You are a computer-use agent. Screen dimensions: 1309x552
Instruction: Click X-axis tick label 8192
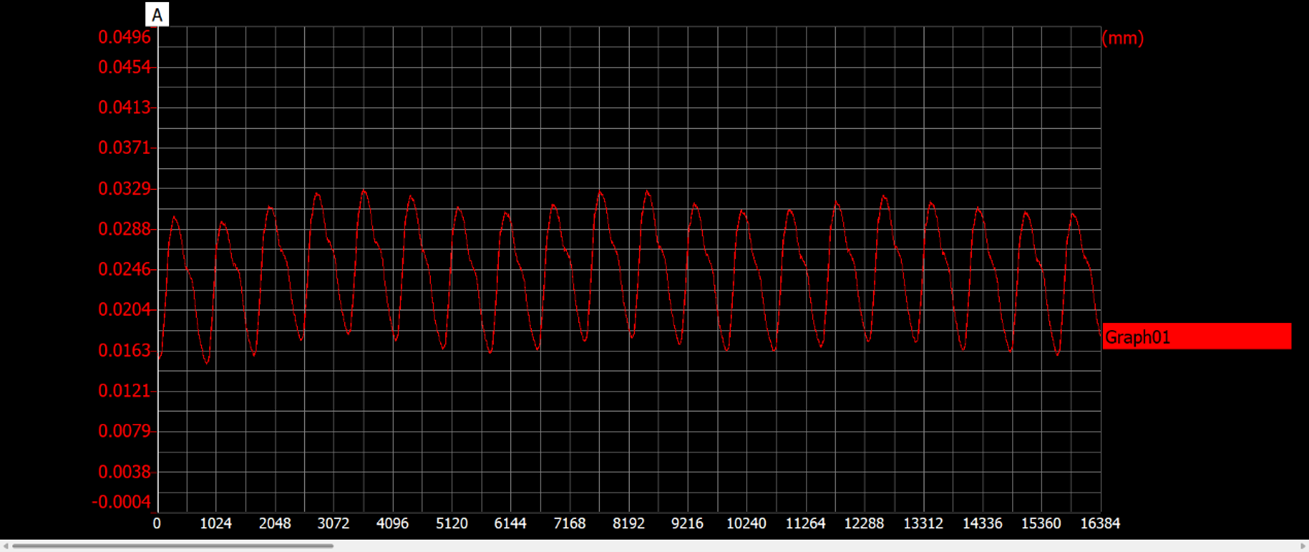(629, 523)
